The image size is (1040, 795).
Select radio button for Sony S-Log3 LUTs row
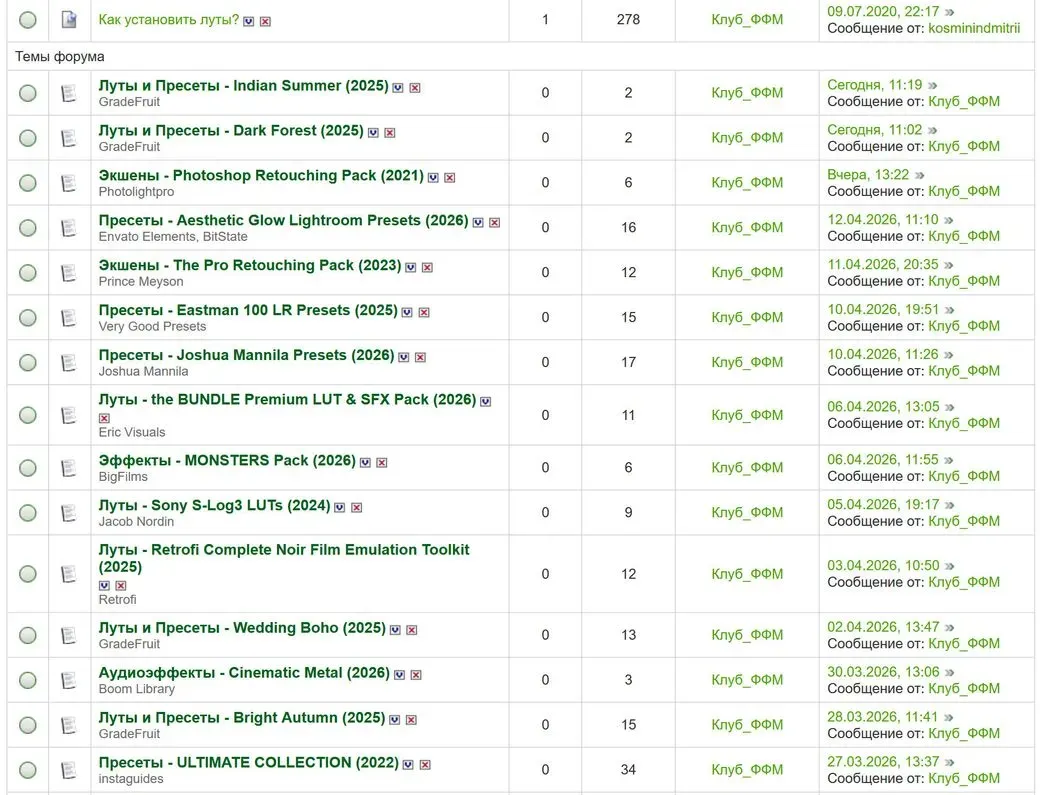28,513
